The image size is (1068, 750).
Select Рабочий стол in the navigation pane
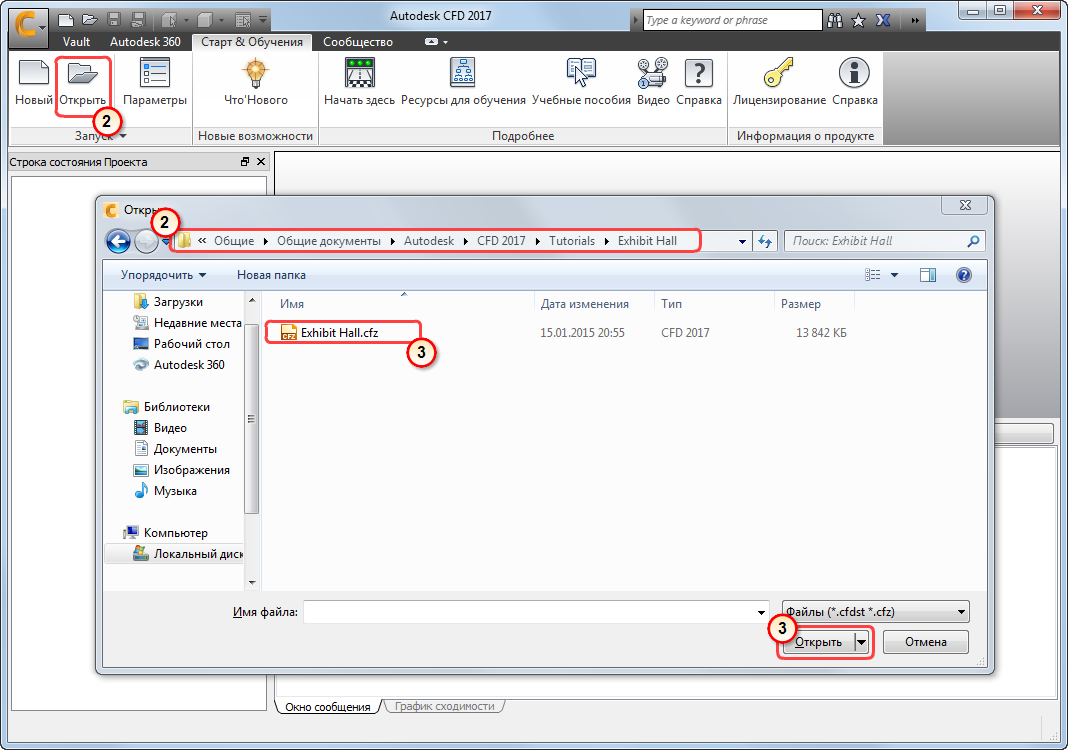tap(191, 344)
